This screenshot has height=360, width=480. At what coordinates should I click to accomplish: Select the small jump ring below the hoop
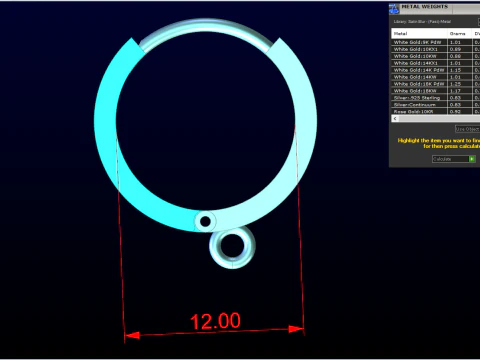(232, 247)
